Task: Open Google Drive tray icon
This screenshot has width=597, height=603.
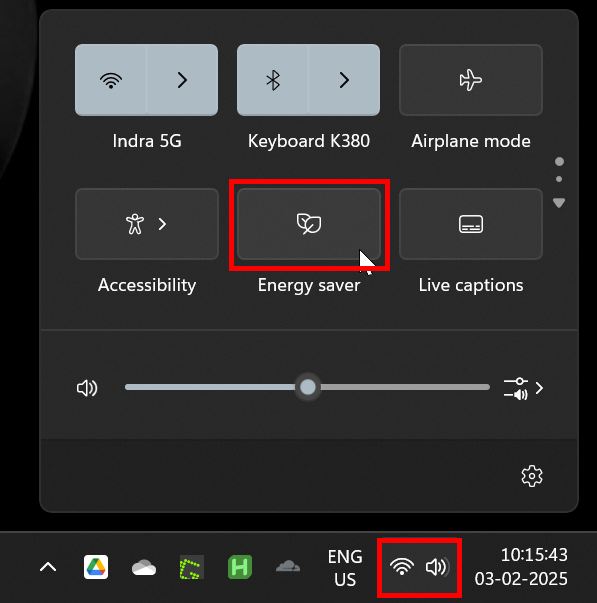Action: click(x=96, y=567)
